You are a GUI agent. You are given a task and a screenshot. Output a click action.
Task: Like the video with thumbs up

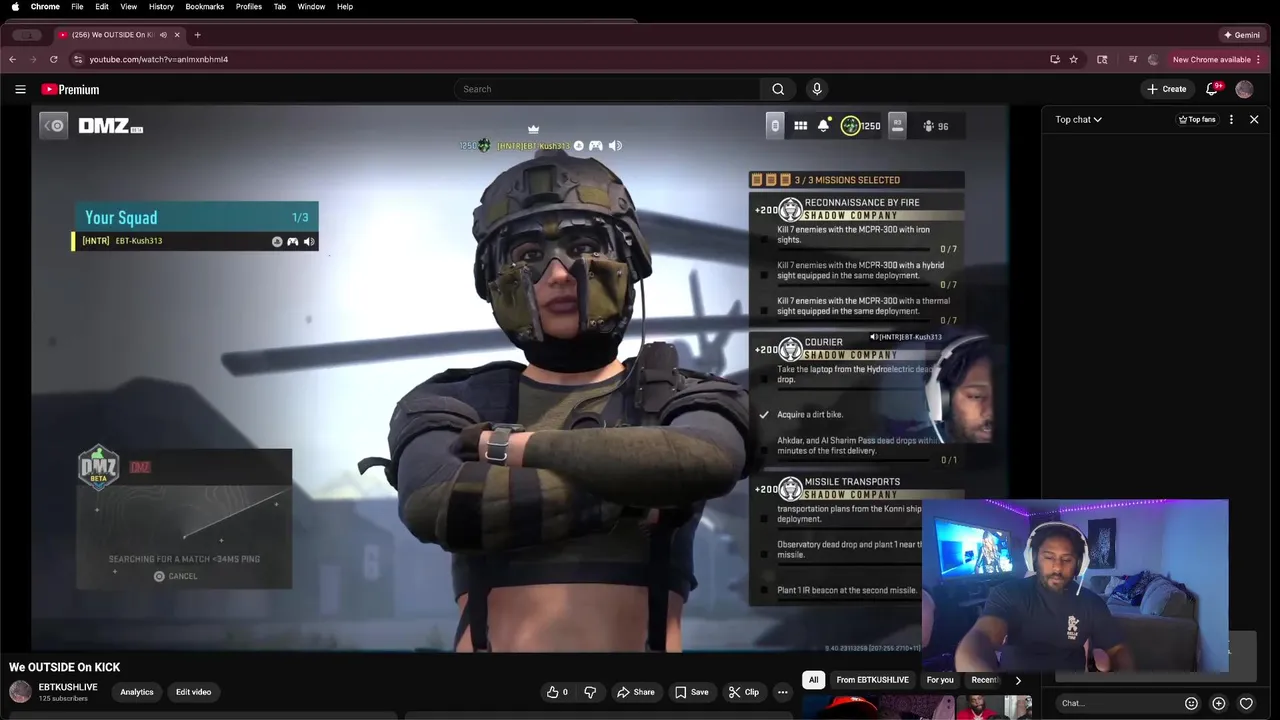(557, 692)
